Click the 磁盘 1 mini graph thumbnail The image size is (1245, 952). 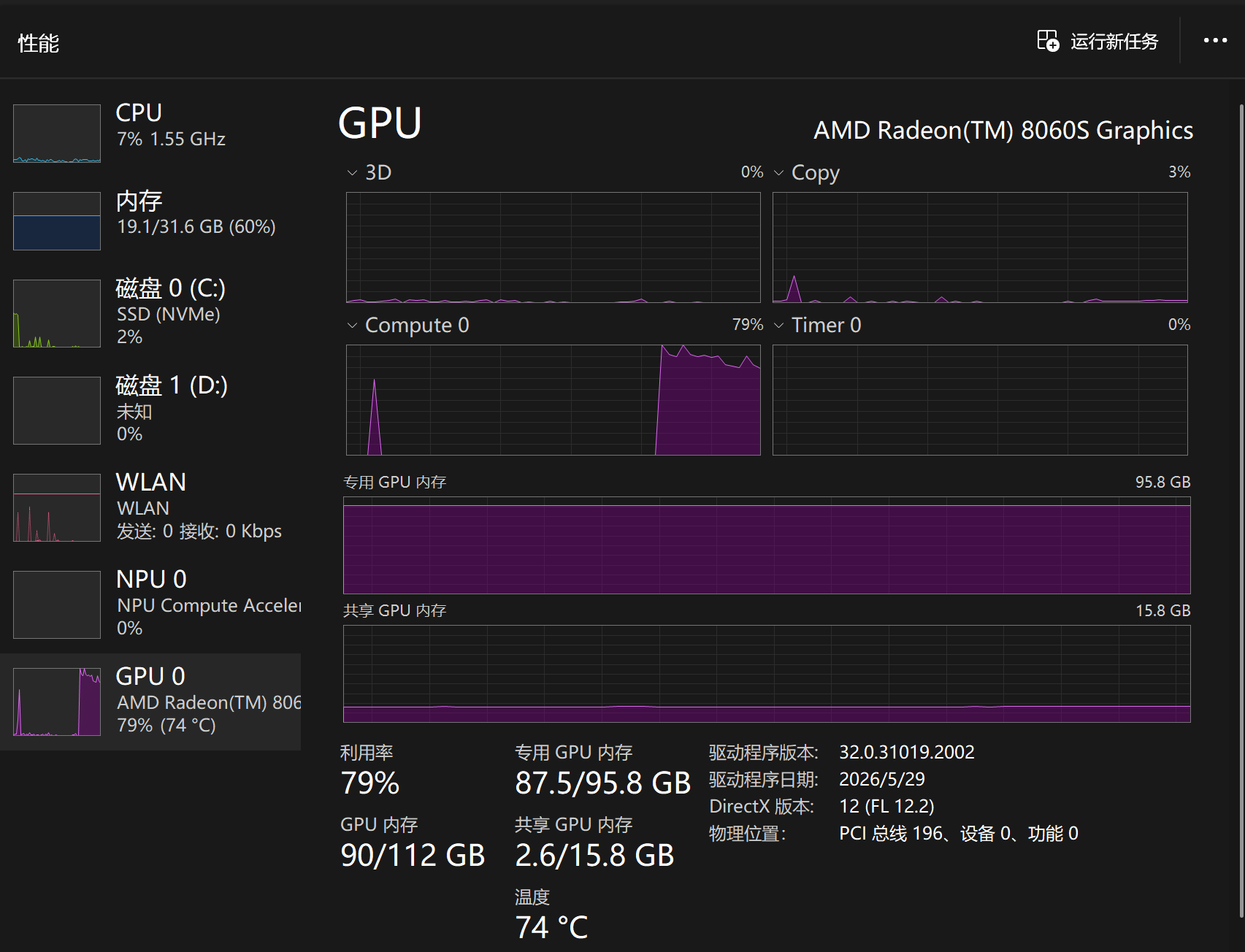click(57, 410)
